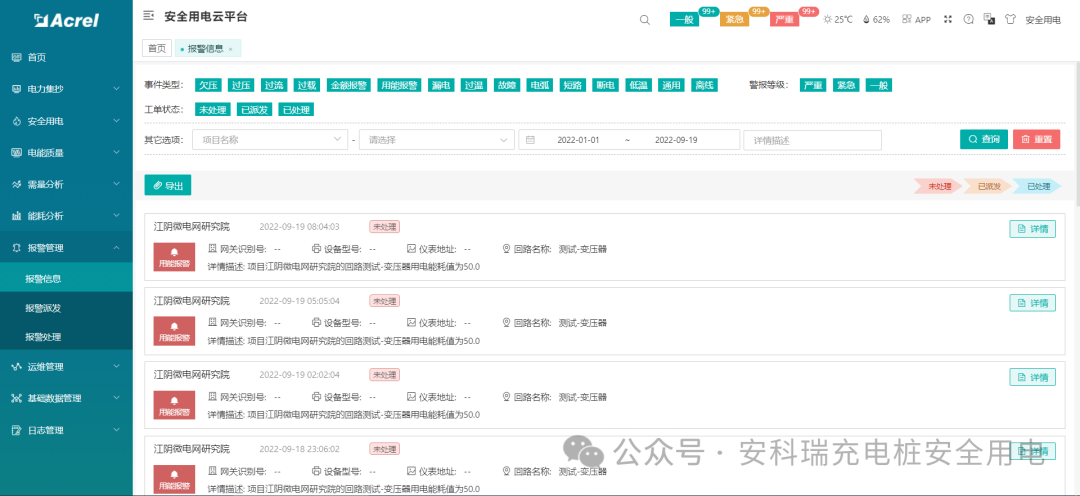Expand the 运维管理 sidebar menu
The image size is (1080, 496).
tap(66, 366)
